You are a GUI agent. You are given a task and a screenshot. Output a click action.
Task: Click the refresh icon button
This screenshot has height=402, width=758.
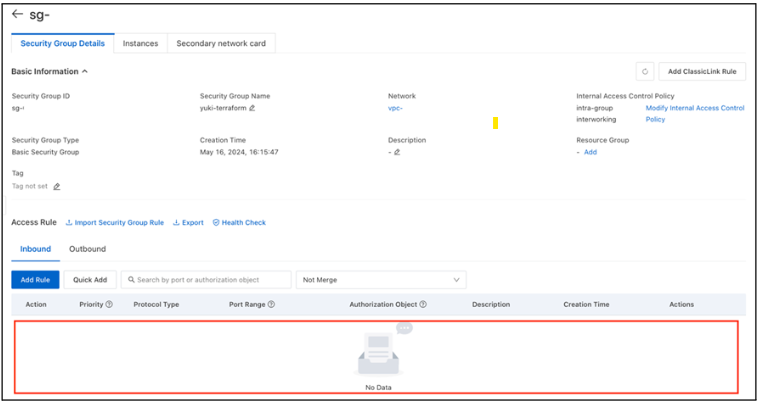[x=645, y=72]
